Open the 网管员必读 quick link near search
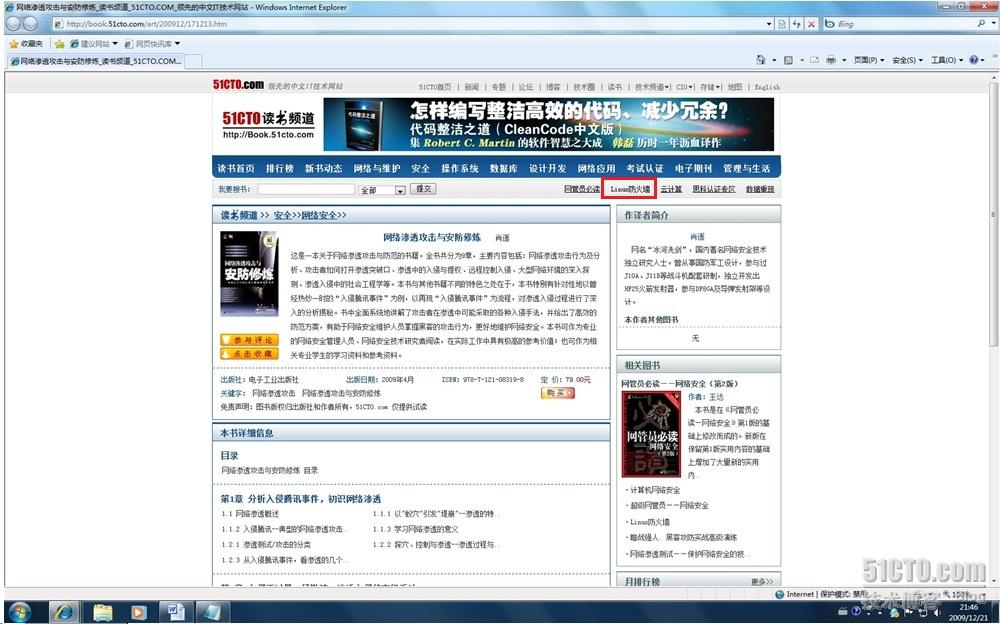 (582, 189)
